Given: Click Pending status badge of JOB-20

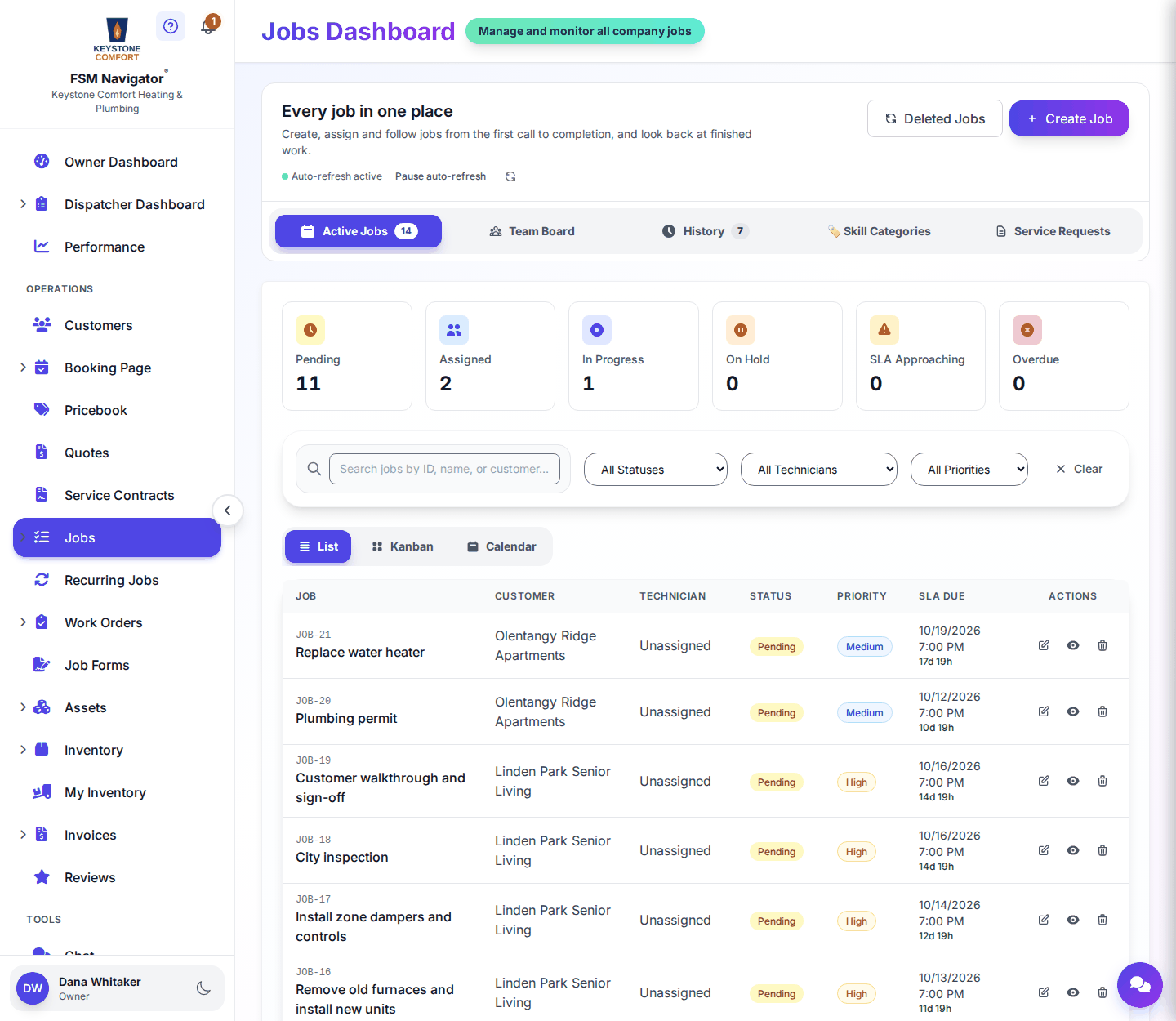Looking at the screenshot, I should pos(777,712).
